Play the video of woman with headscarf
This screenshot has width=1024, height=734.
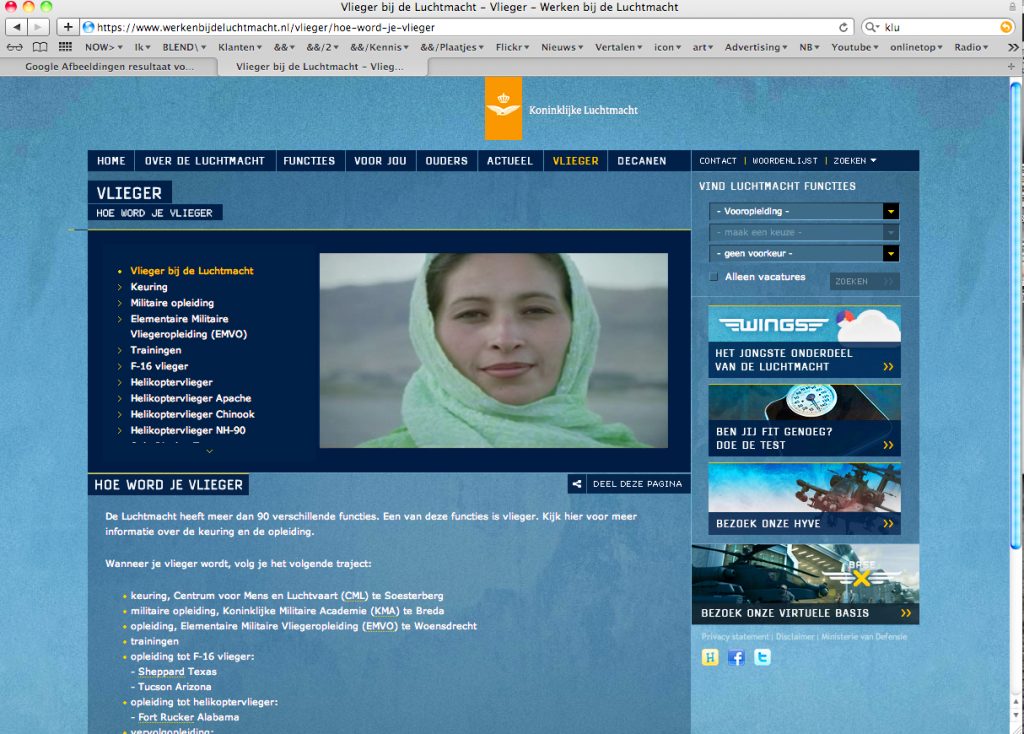(x=494, y=351)
